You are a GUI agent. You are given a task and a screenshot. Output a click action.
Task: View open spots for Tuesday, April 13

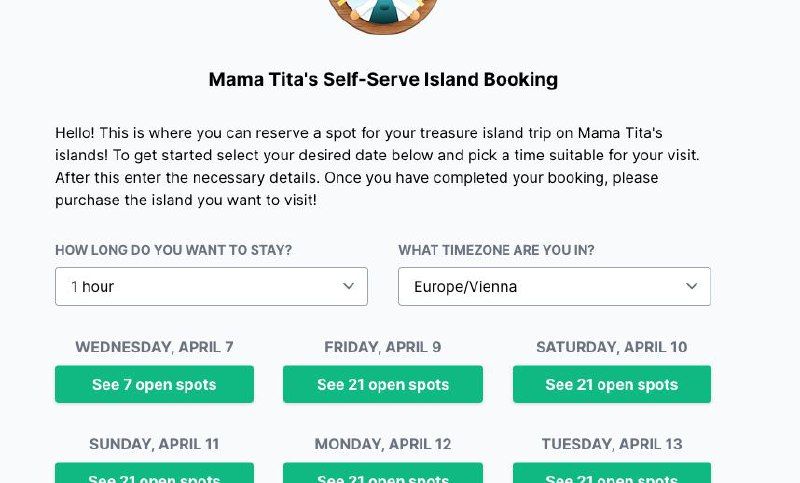click(x=612, y=474)
